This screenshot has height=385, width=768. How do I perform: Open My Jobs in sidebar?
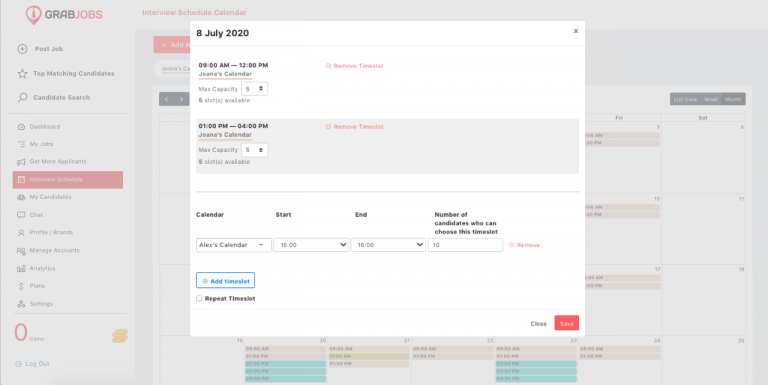[41, 144]
